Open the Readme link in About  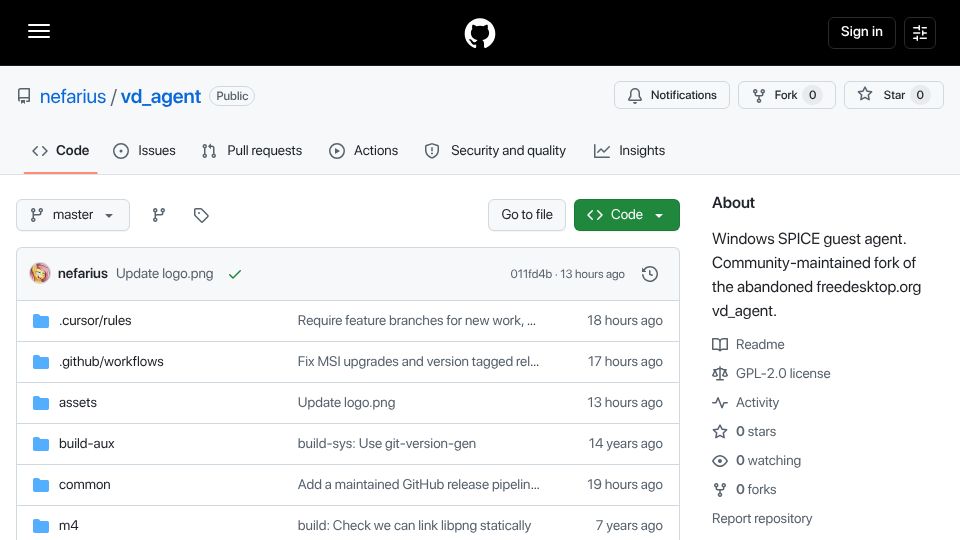[748, 345]
